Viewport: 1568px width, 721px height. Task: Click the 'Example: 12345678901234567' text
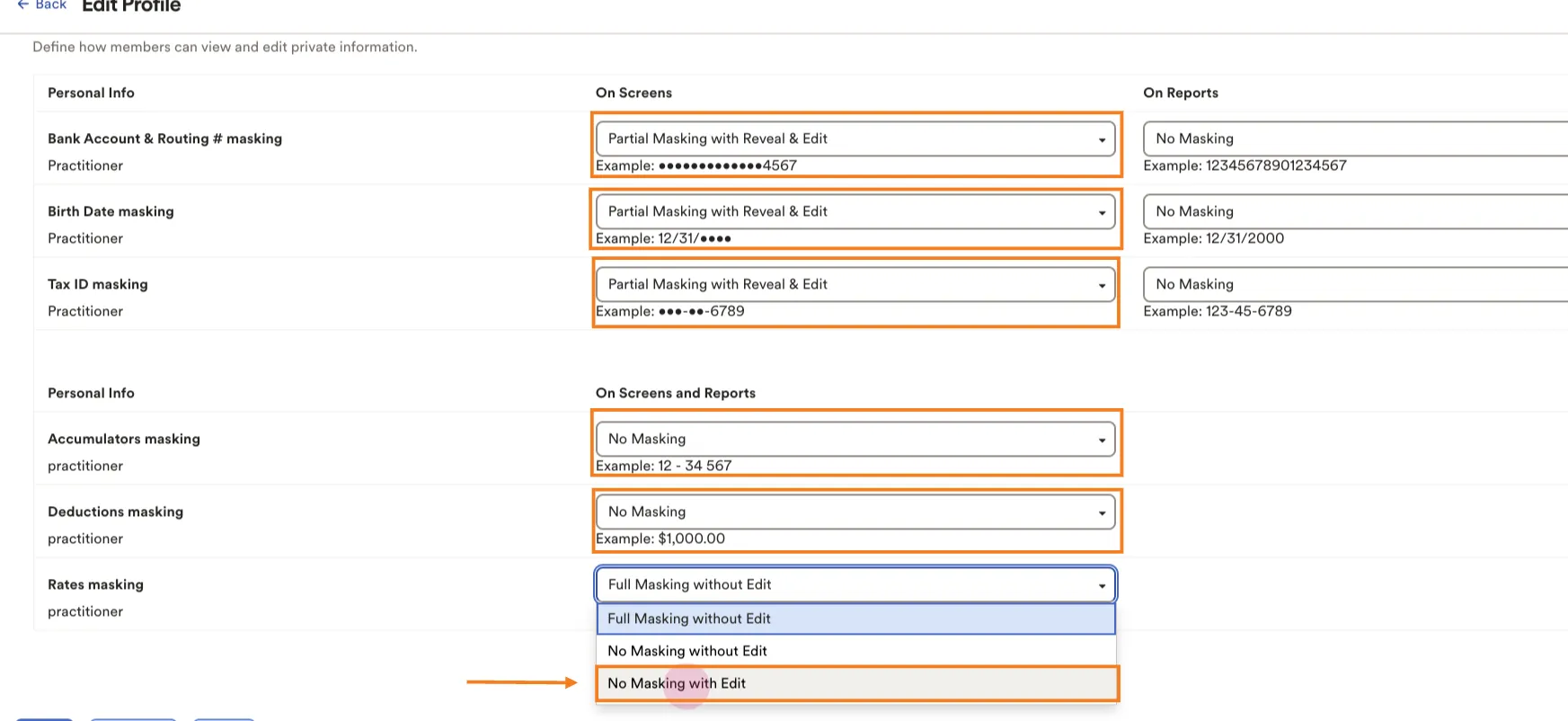1245,165
